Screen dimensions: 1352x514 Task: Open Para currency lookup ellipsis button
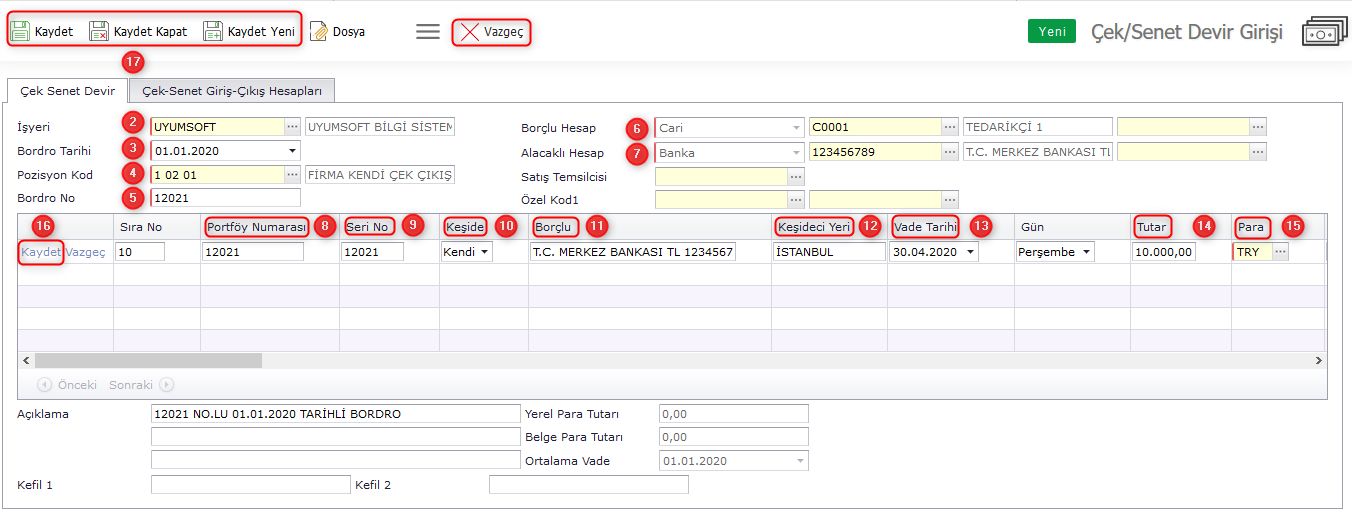(1280, 252)
